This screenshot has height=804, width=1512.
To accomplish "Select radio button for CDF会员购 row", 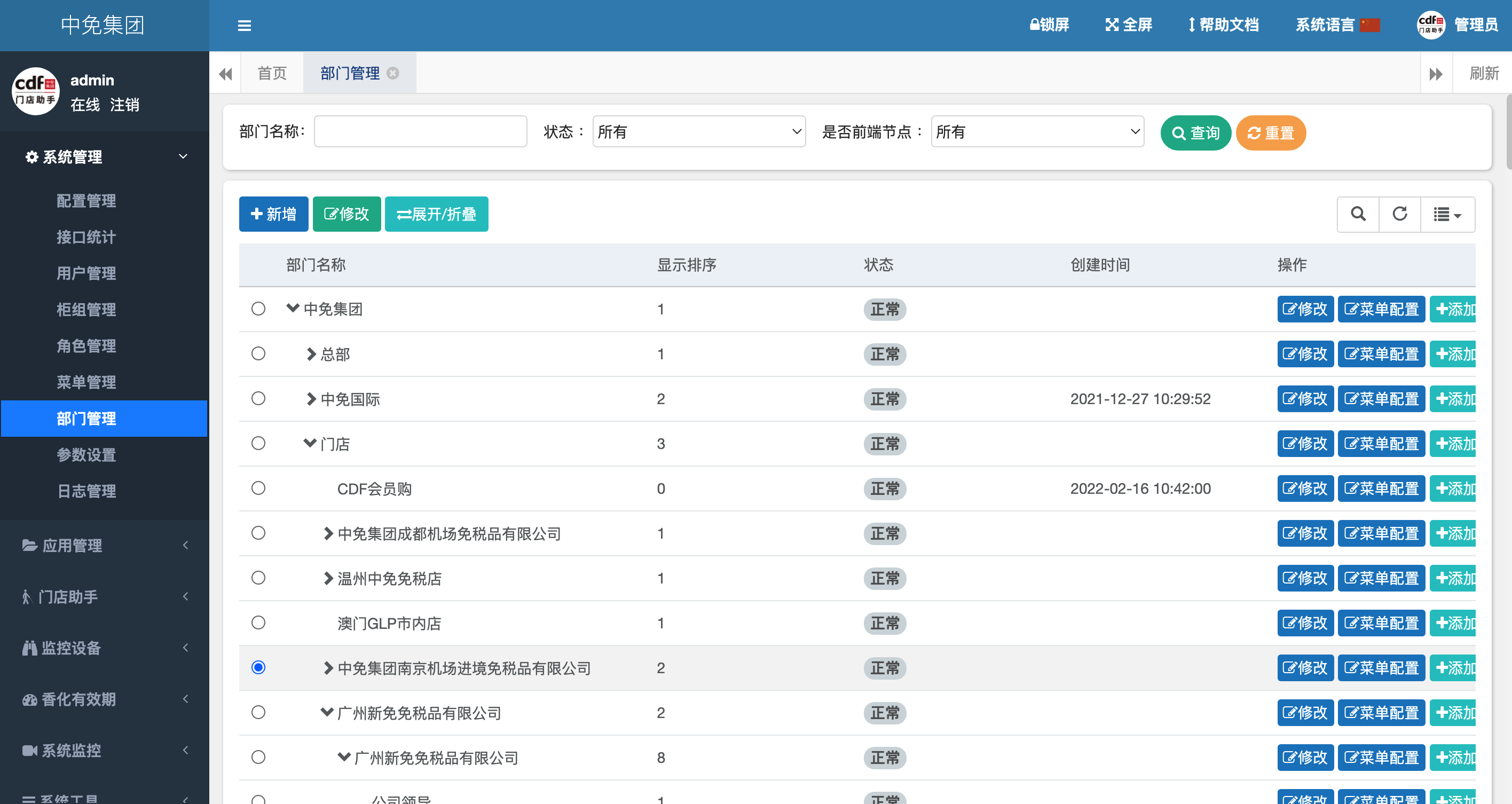I will pyautogui.click(x=258, y=488).
